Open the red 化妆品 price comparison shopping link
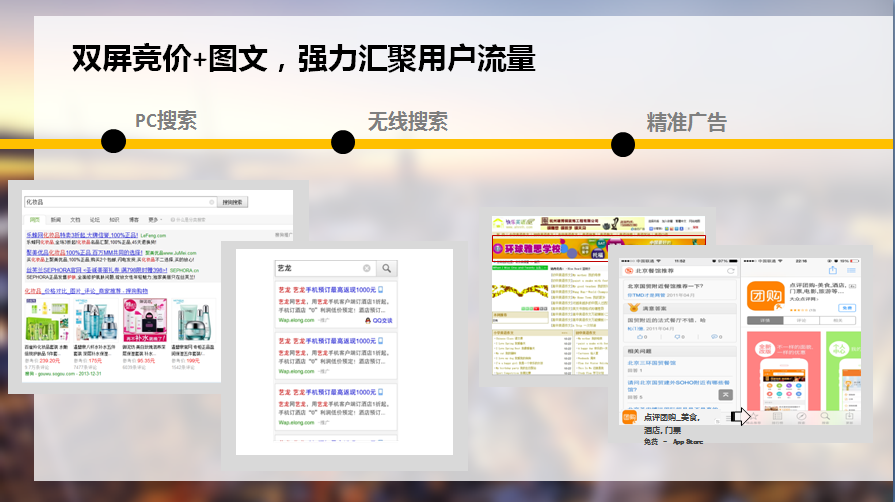 pos(86,291)
